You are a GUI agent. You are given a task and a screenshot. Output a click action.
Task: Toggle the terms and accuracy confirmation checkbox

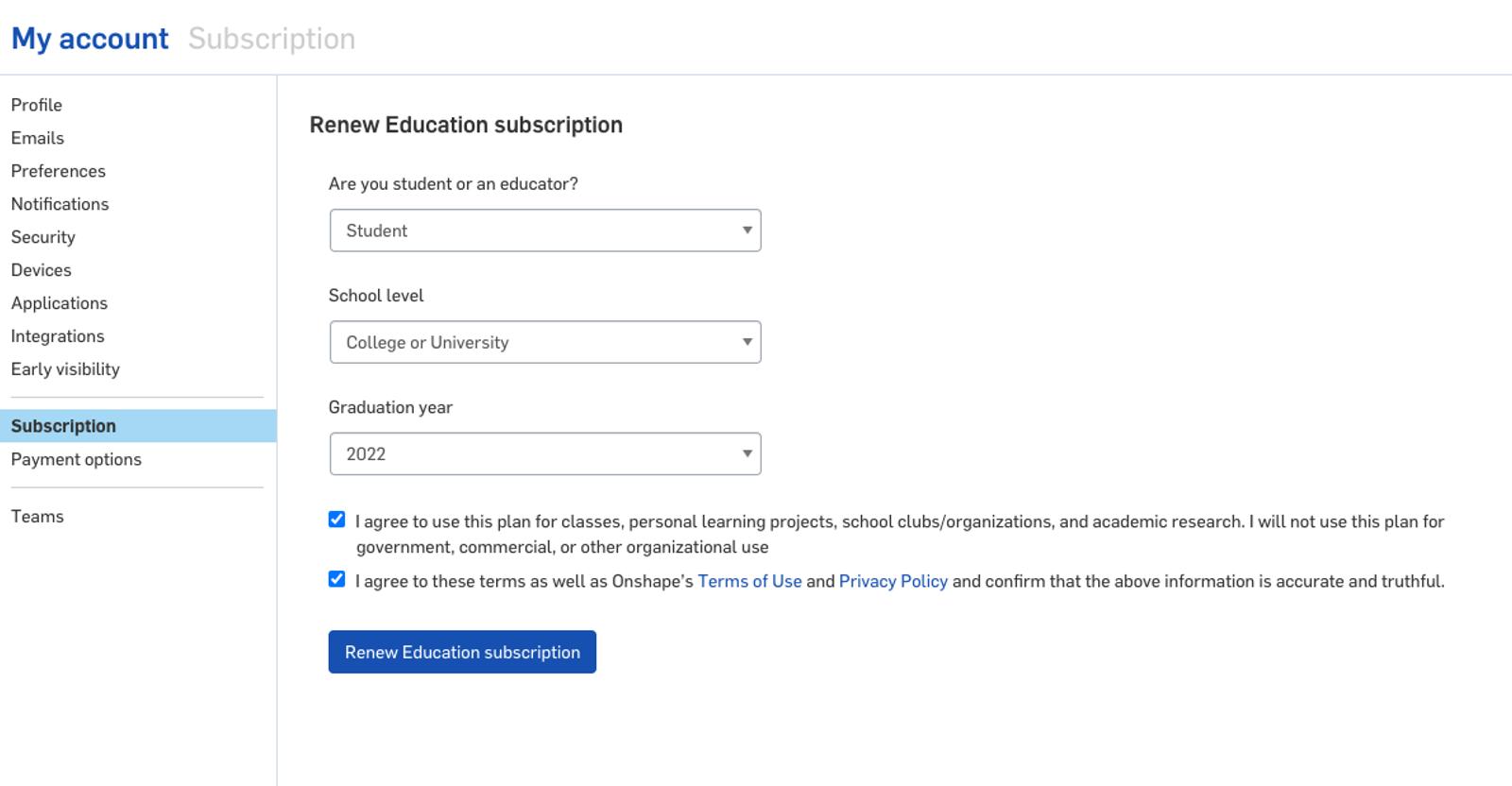click(x=336, y=579)
